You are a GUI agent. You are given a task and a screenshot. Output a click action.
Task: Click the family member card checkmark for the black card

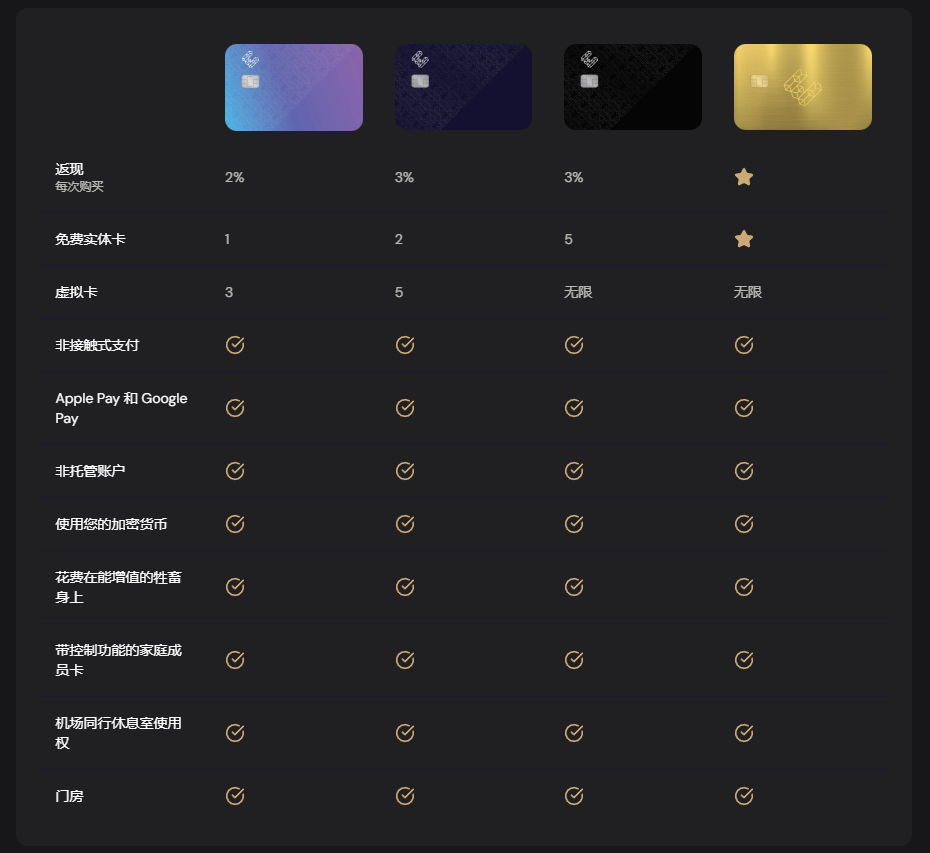(x=574, y=660)
